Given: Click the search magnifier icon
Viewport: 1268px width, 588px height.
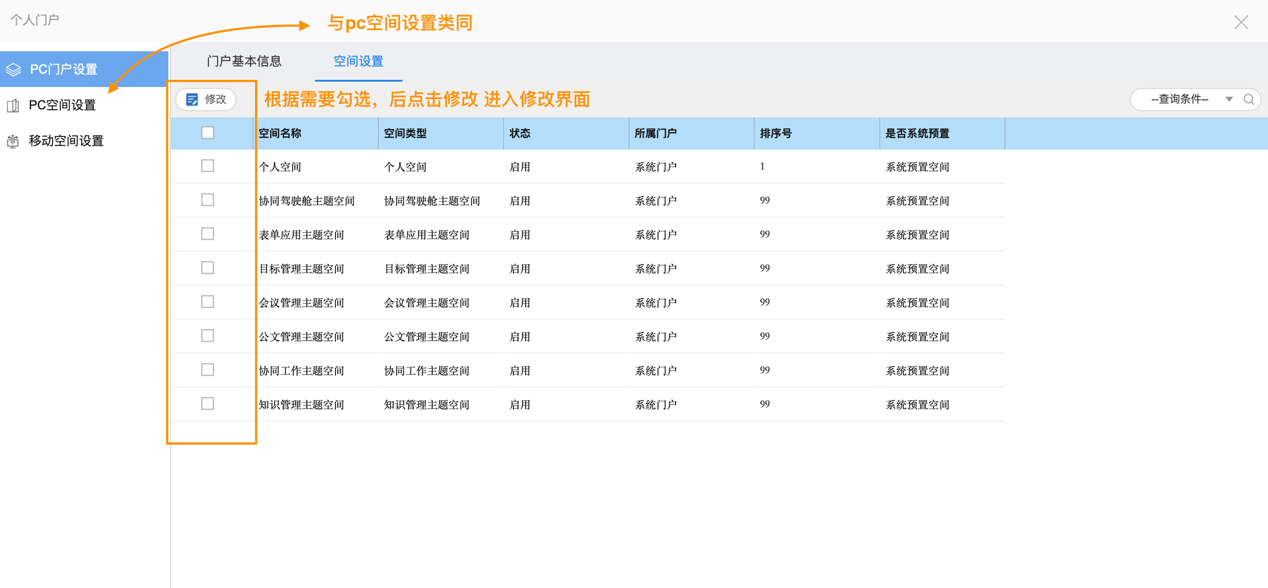Looking at the screenshot, I should coord(1249,99).
